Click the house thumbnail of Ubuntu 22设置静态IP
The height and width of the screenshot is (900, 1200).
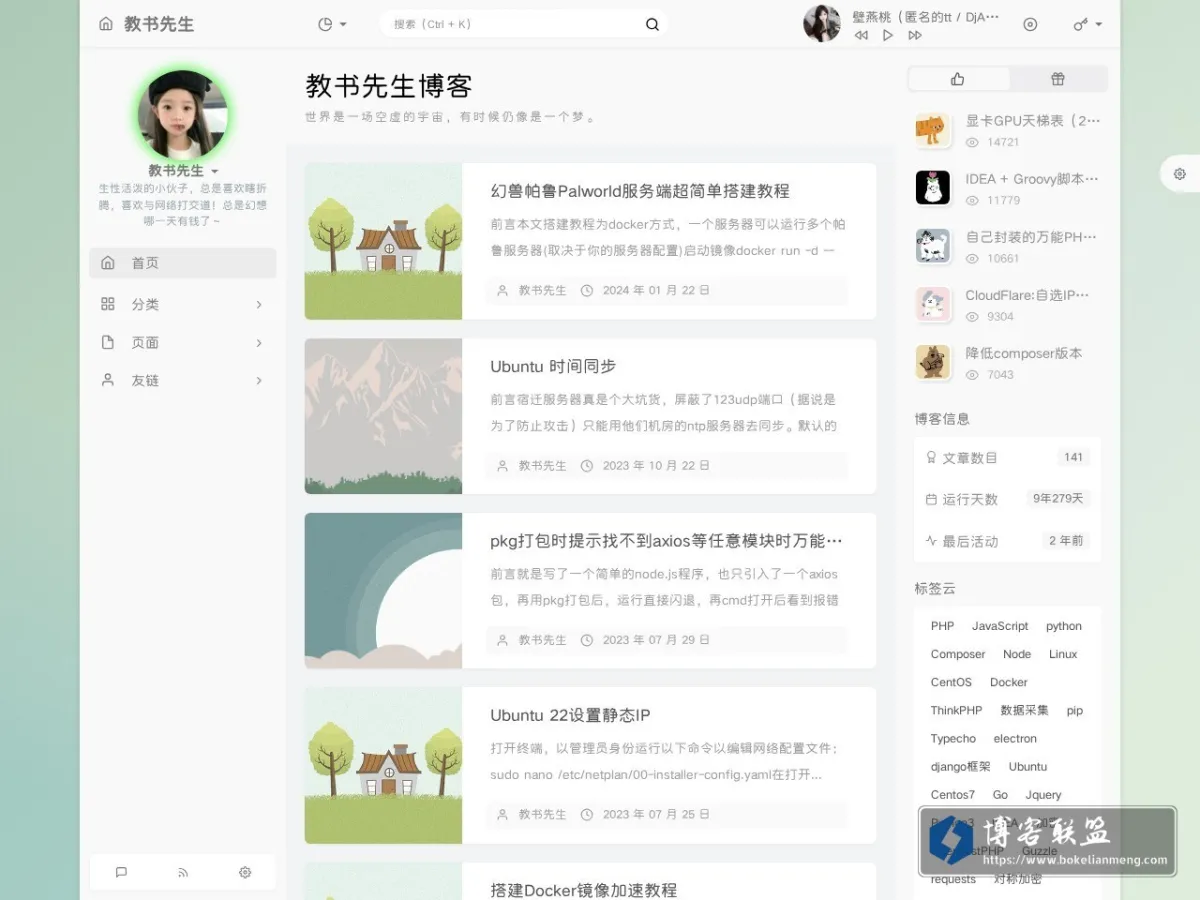coord(383,765)
